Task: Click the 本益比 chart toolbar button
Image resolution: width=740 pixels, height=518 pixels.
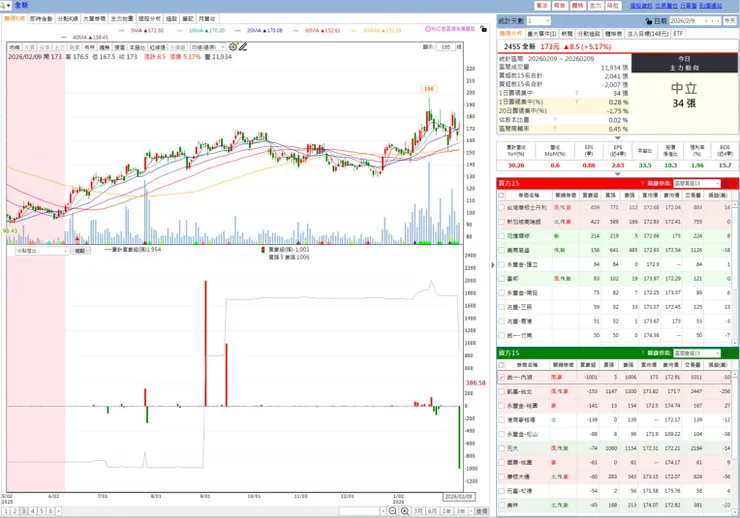Action: (x=137, y=47)
